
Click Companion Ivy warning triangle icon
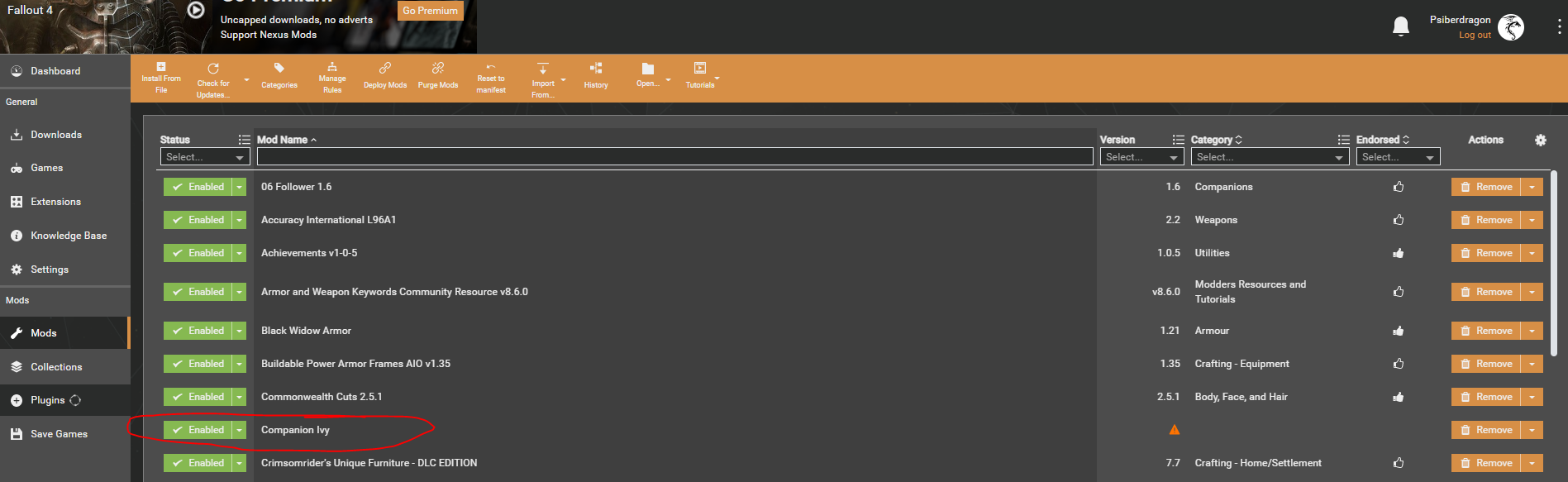coord(1175,430)
